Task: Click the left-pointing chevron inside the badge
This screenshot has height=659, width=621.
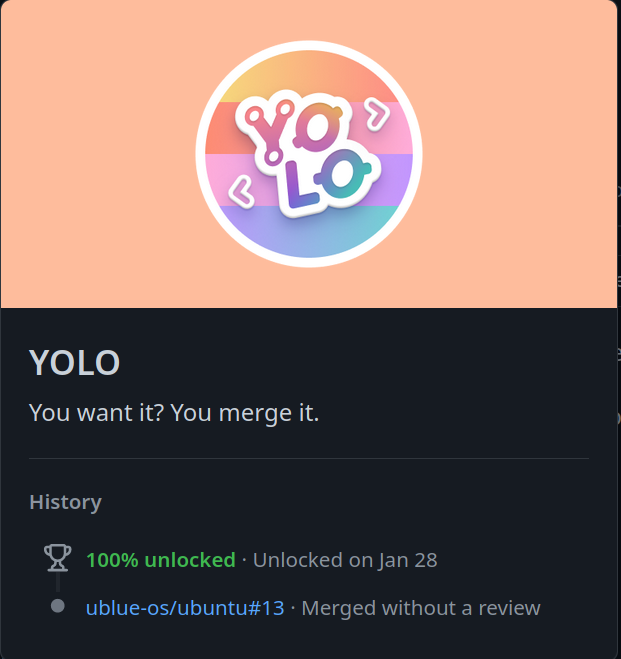Action: click(241, 192)
